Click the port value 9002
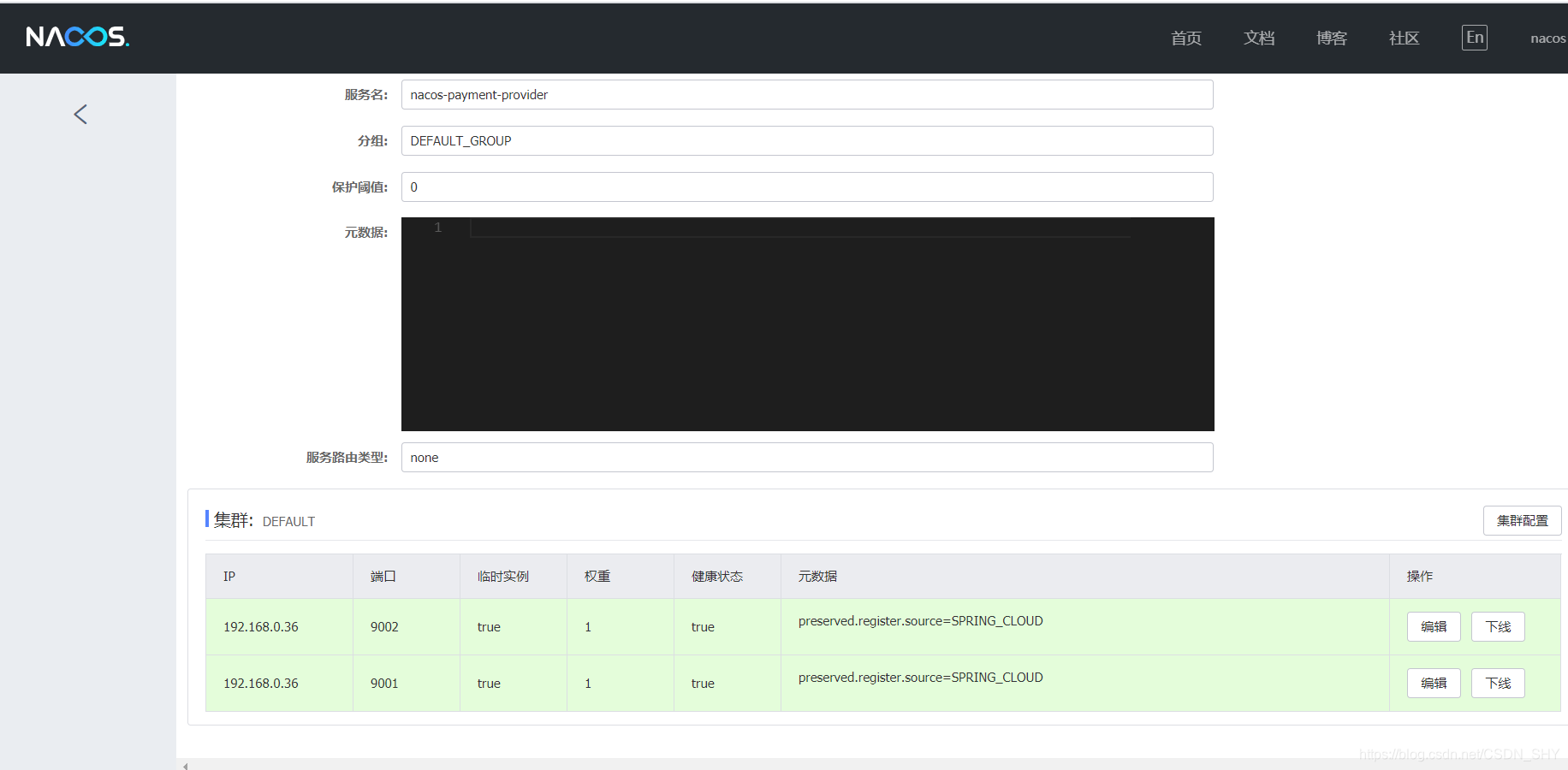This screenshot has height=770, width=1568. point(384,627)
